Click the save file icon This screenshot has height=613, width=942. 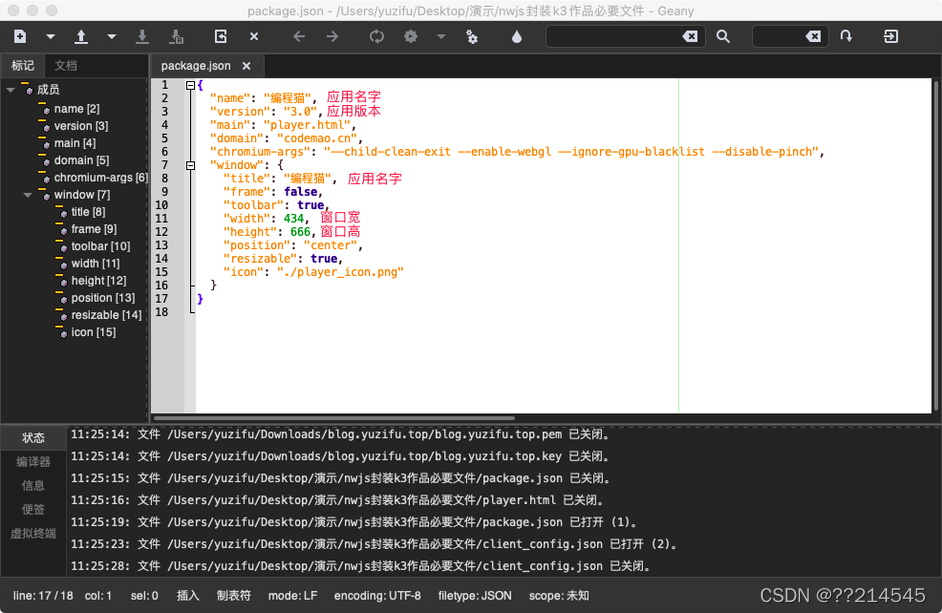(142, 37)
